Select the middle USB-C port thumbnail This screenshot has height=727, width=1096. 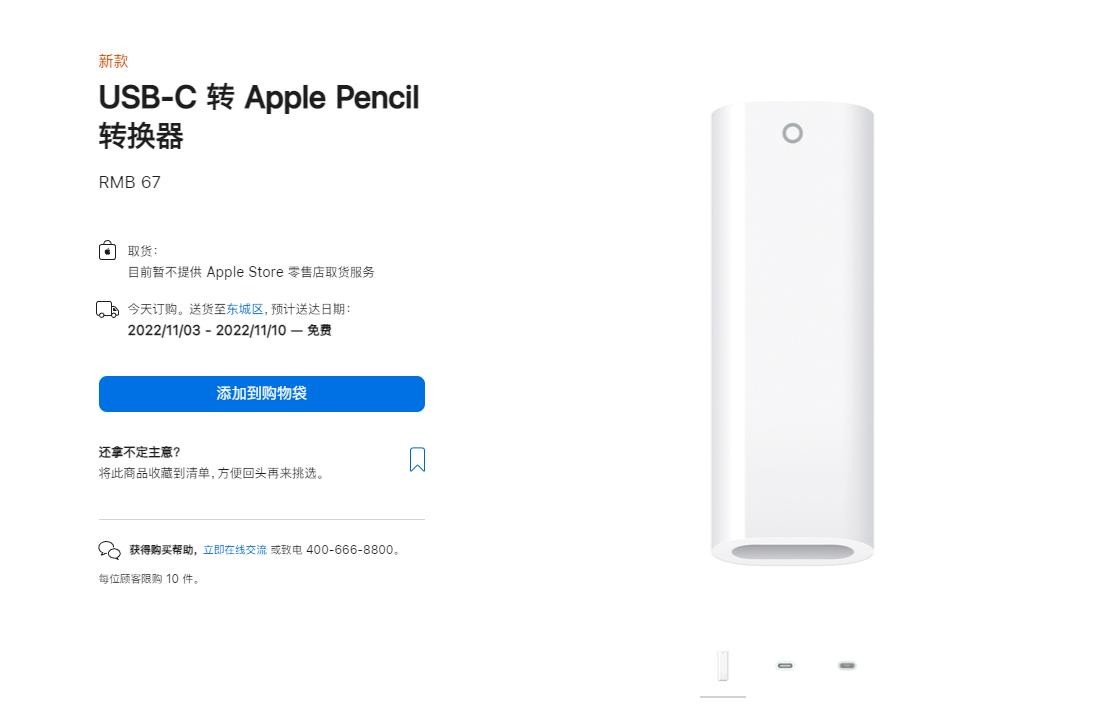[785, 664]
